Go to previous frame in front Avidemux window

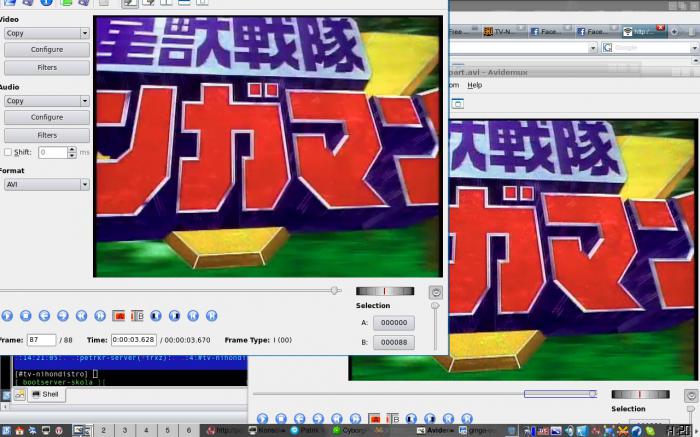pyautogui.click(x=44, y=316)
